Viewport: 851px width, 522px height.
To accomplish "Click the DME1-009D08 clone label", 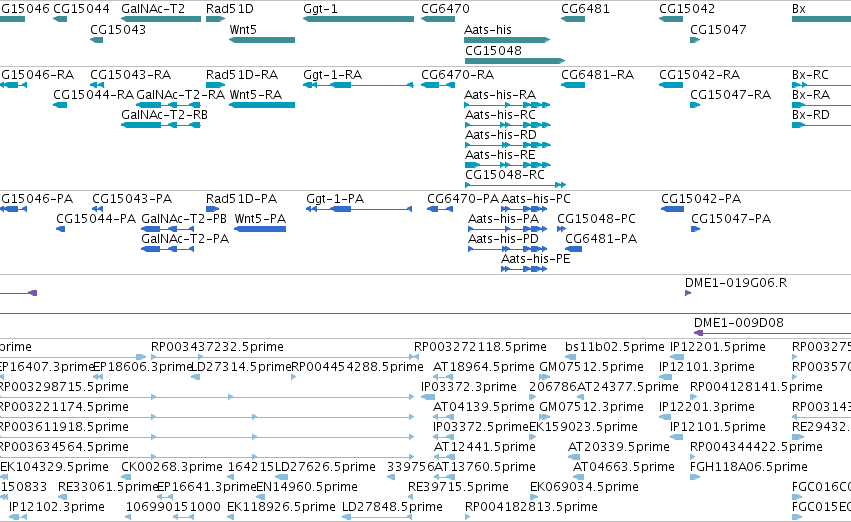I will 739,322.
